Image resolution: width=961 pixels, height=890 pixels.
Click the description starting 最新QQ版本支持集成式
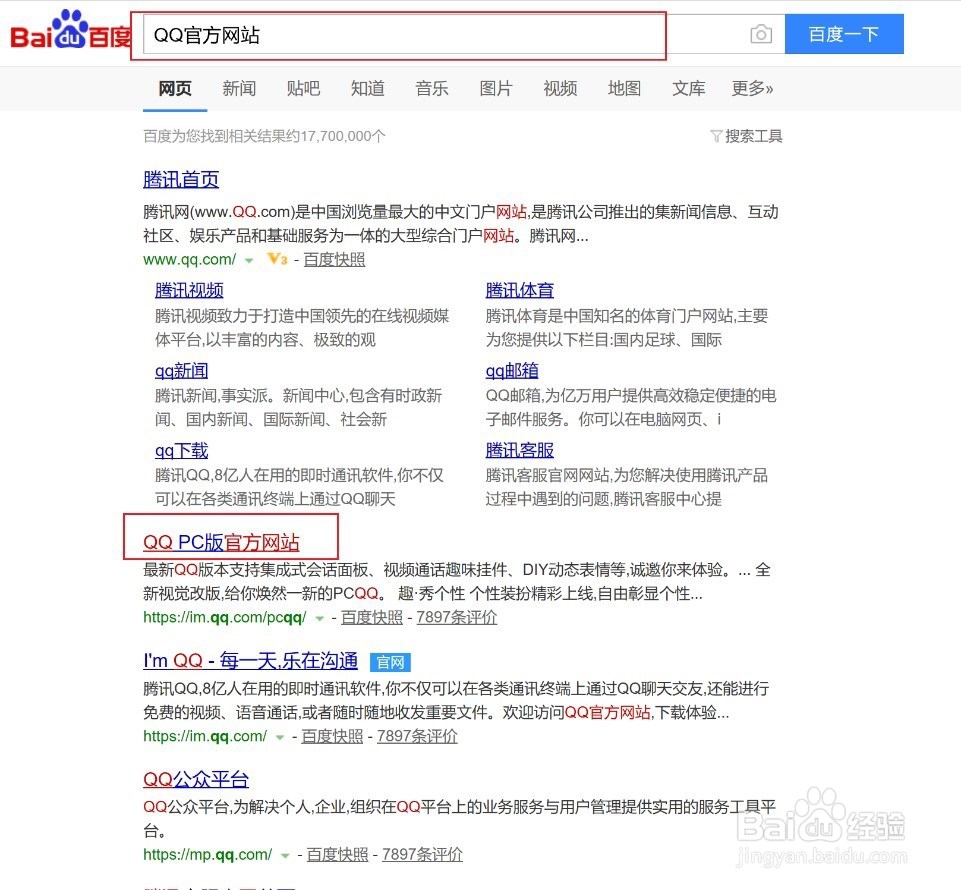(457, 582)
